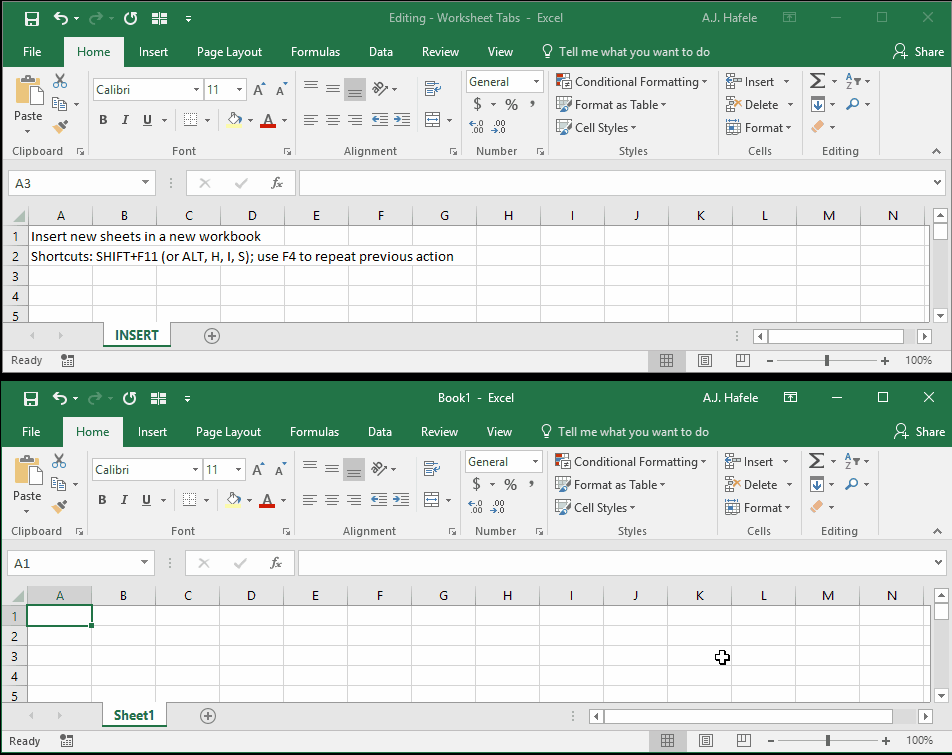
Task: Click macro record icon in Book1 status bar
Action: point(66,741)
